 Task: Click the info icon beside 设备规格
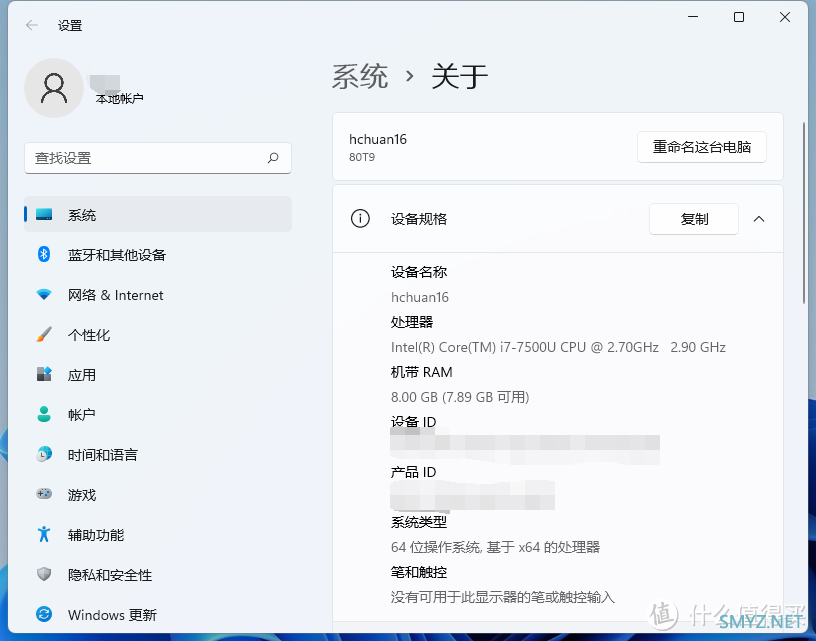(360, 219)
